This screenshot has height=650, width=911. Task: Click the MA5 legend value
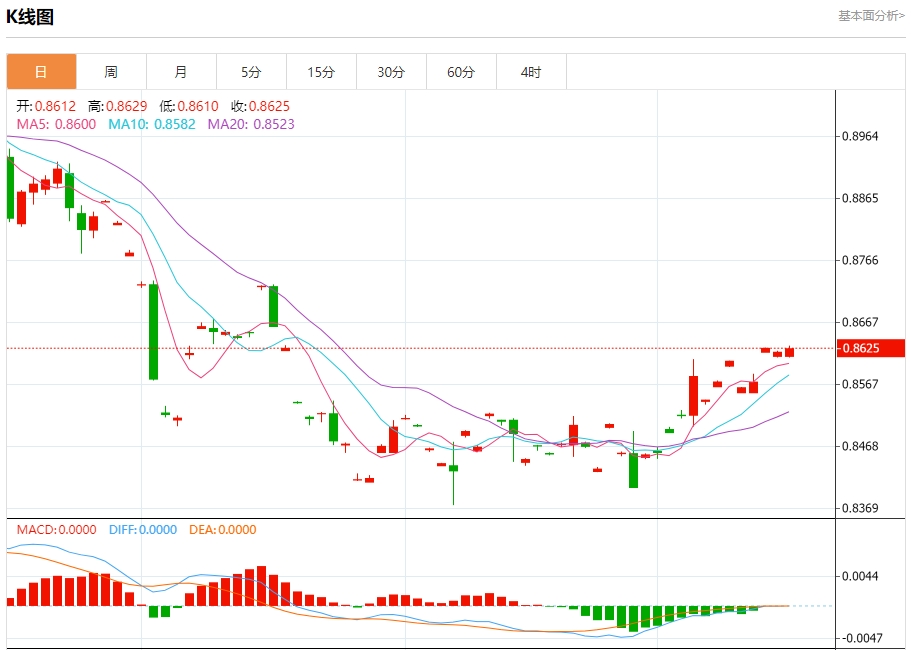[56, 124]
